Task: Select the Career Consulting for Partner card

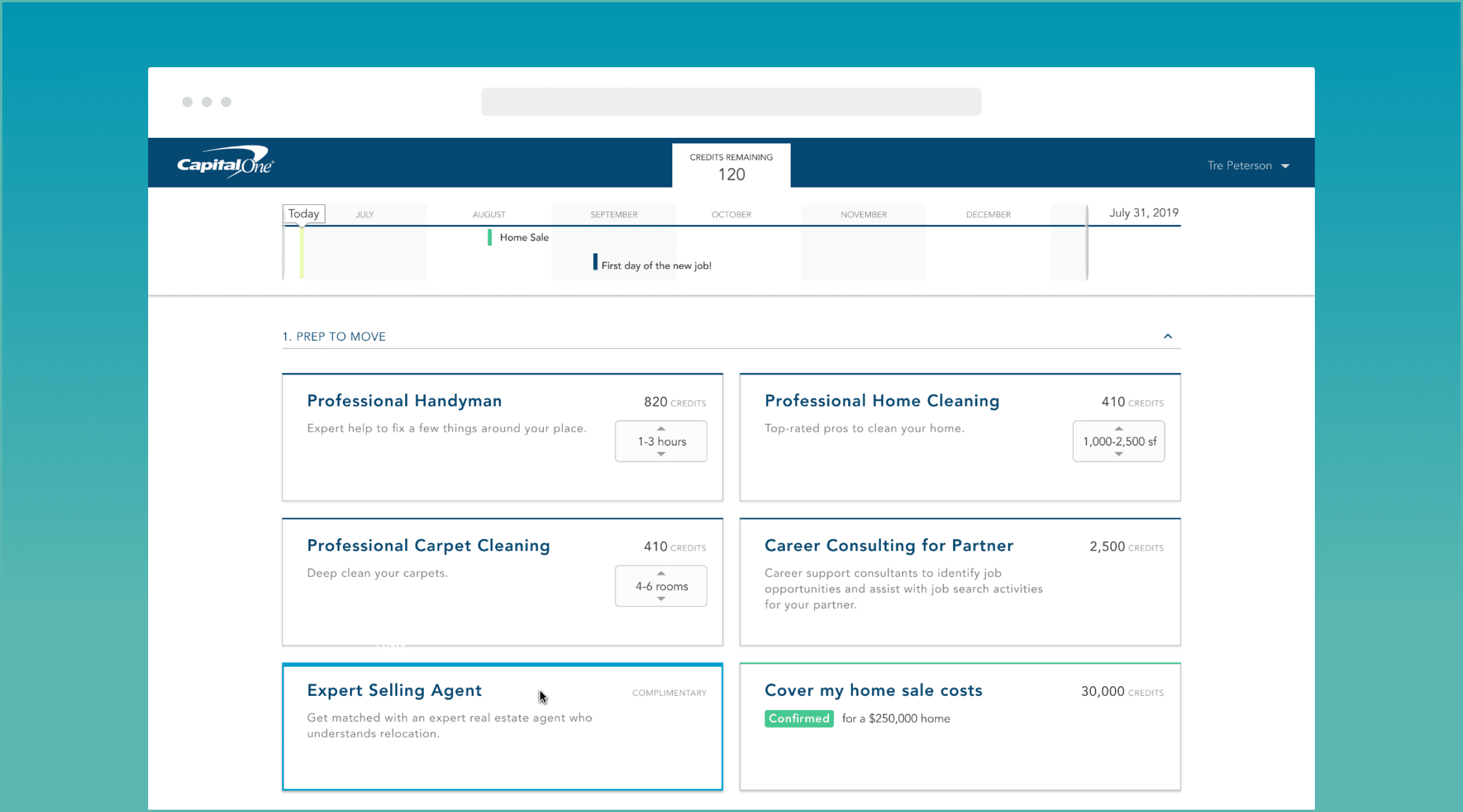Action: click(x=959, y=582)
